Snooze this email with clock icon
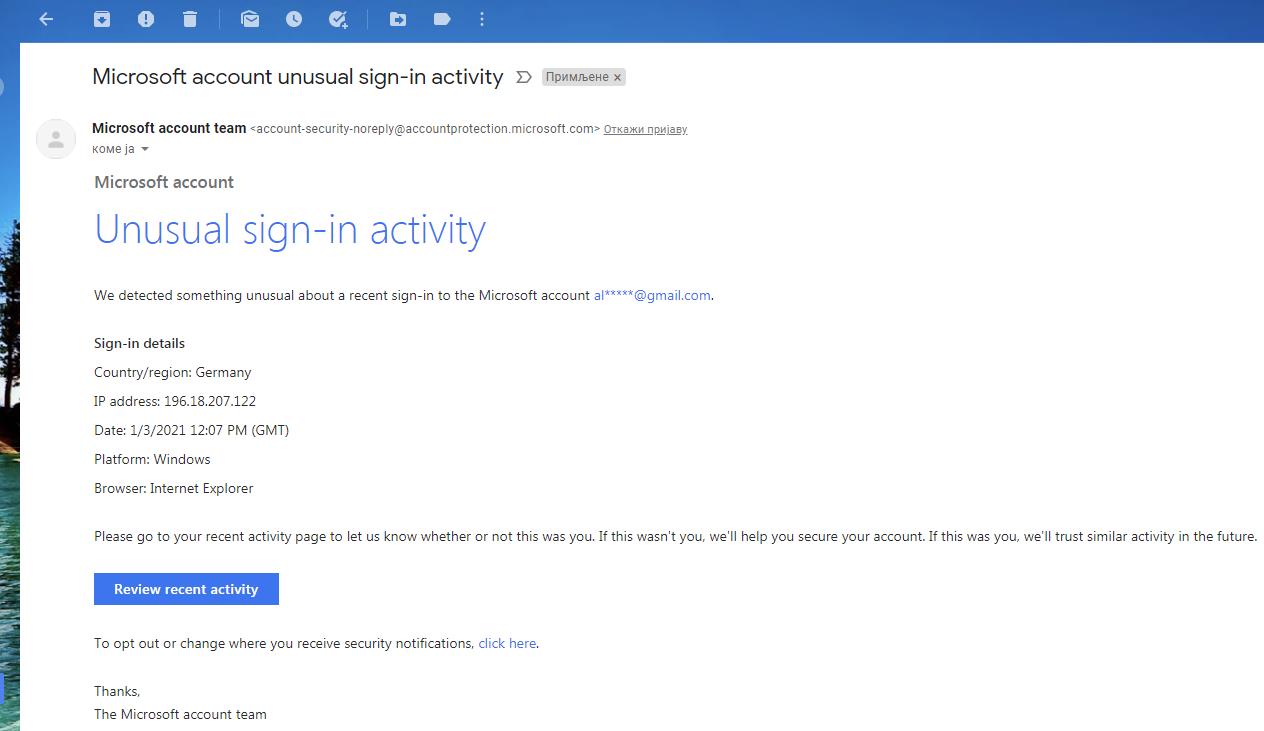 [294, 19]
